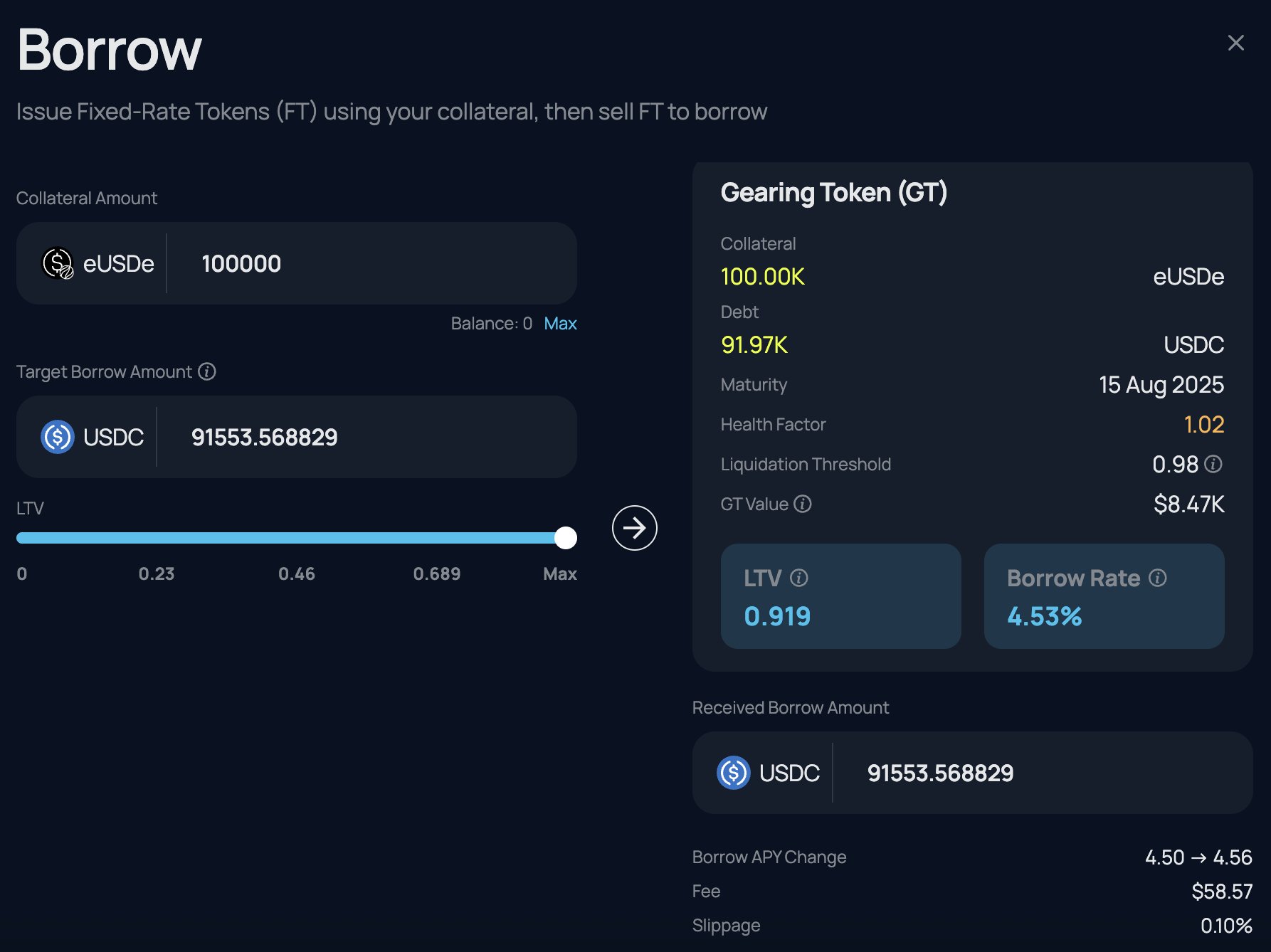
Task: Focus the Collateral Amount input showing 100000
Action: click(x=371, y=263)
